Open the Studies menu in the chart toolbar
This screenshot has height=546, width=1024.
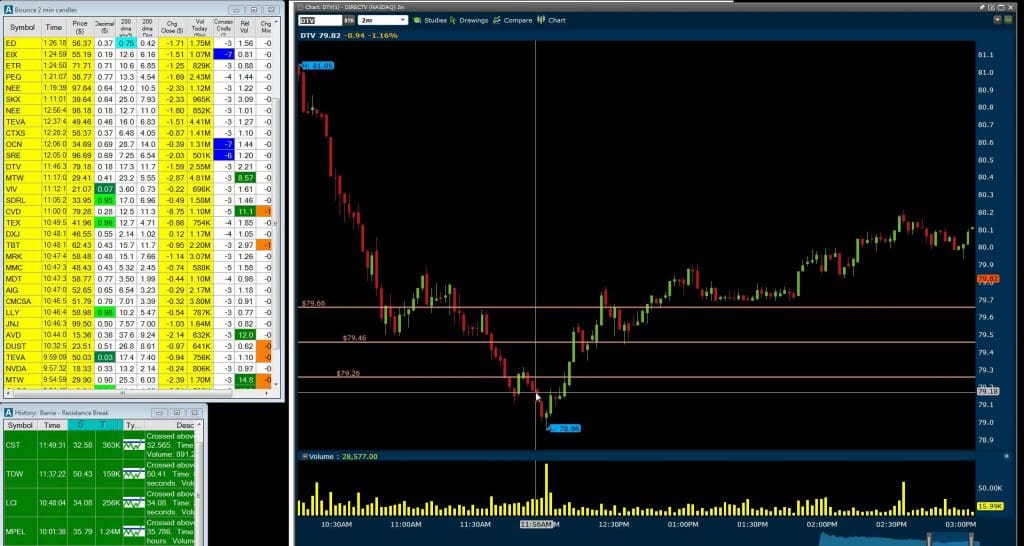(x=430, y=20)
